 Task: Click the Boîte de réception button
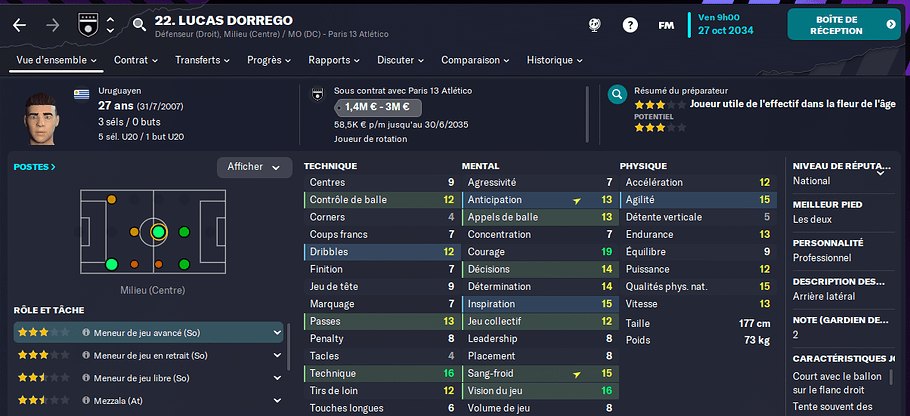(844, 24)
